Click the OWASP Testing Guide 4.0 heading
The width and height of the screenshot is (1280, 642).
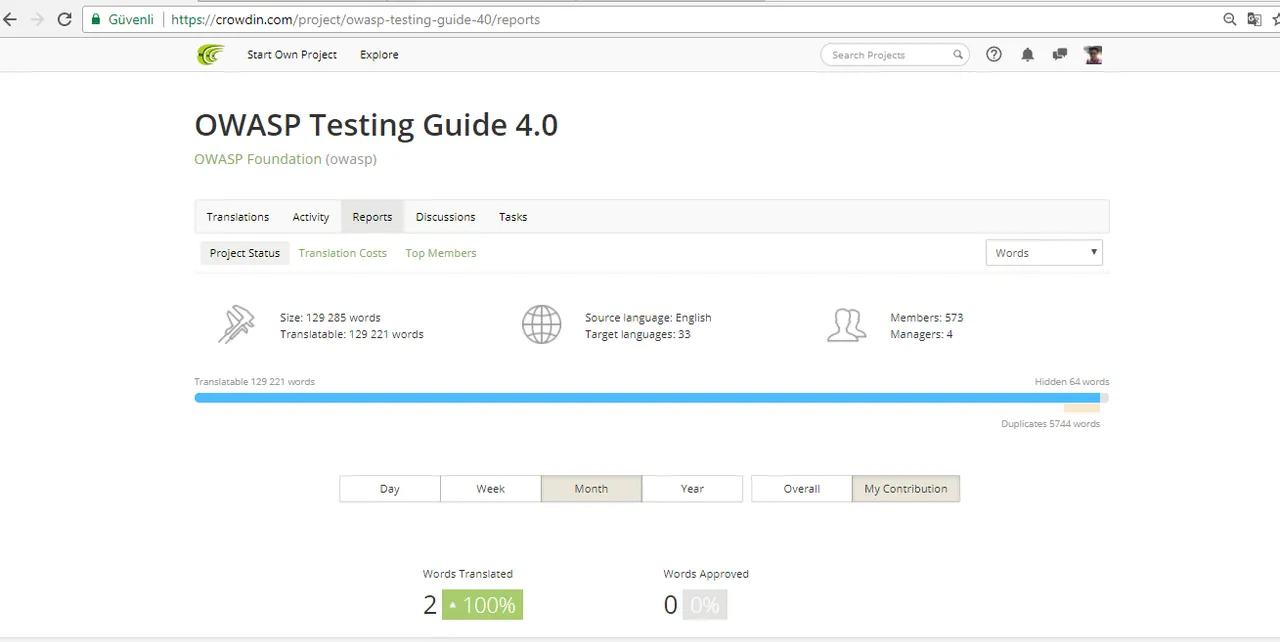coord(376,125)
